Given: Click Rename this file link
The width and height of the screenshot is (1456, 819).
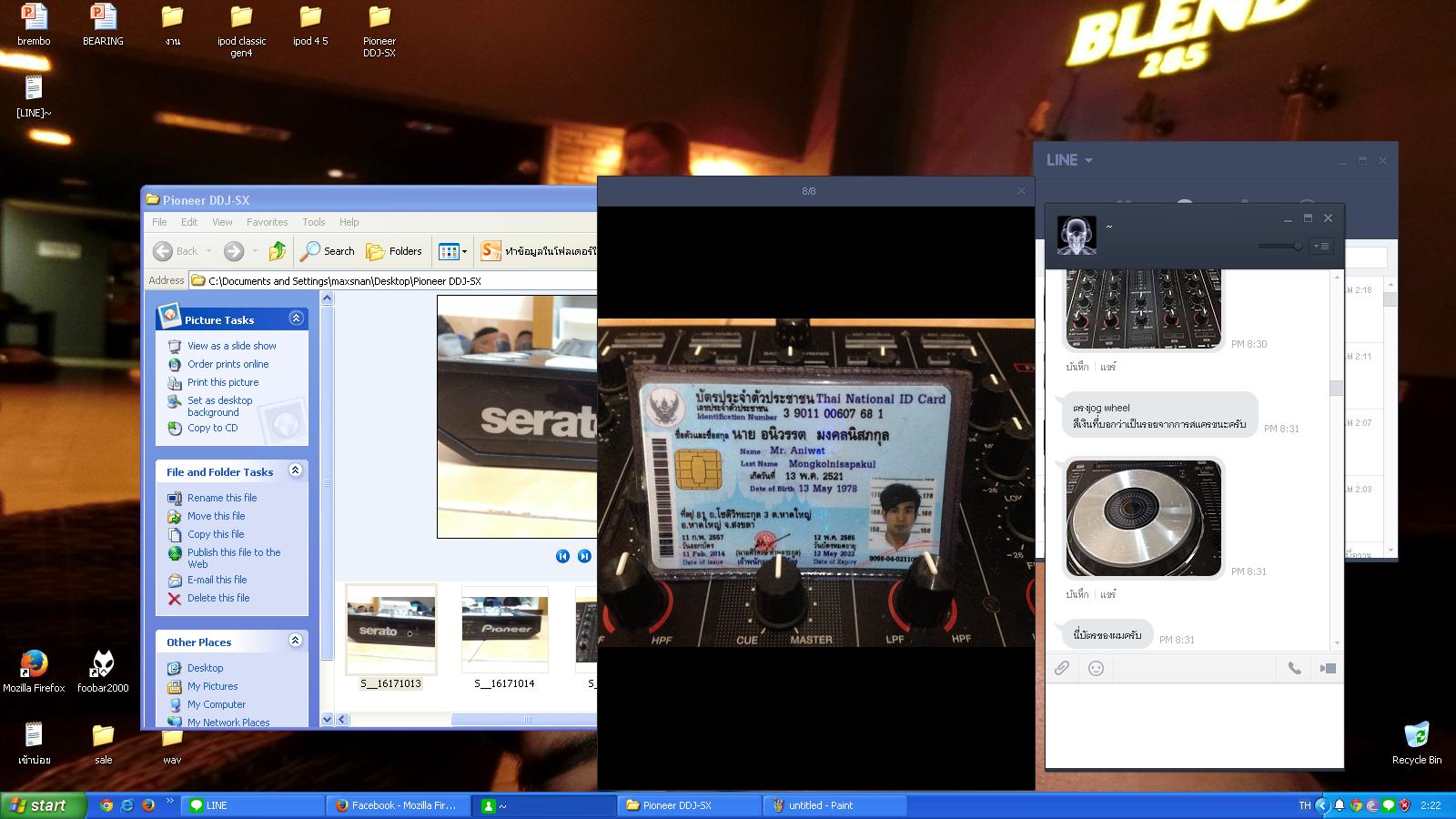Looking at the screenshot, I should point(222,498).
